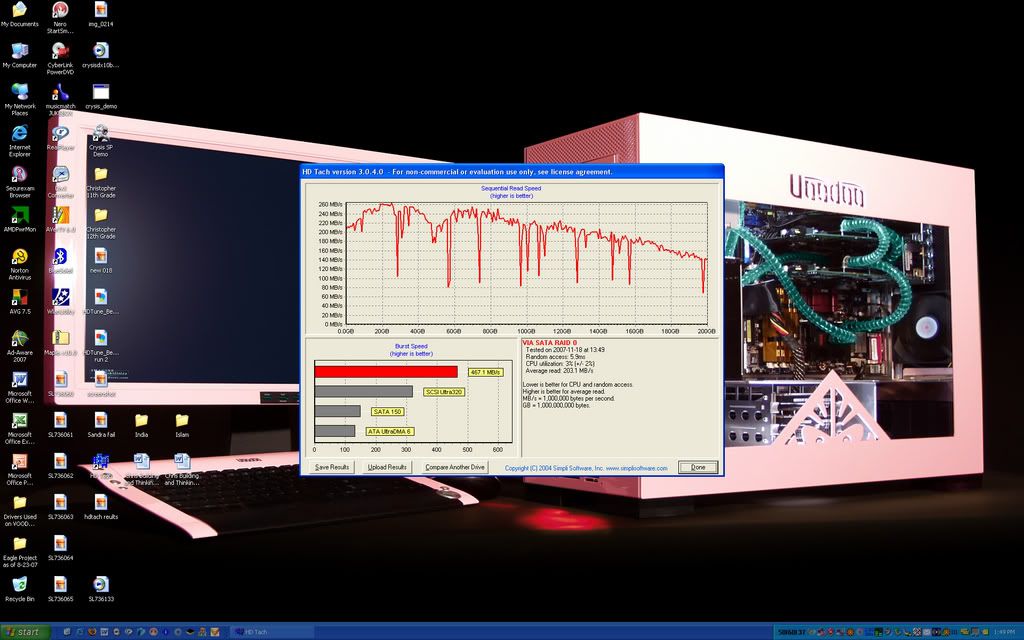Screen dimensions: 1024x640
Task: Click the SCSI Ultra320 gray bar
Action: coord(364,391)
